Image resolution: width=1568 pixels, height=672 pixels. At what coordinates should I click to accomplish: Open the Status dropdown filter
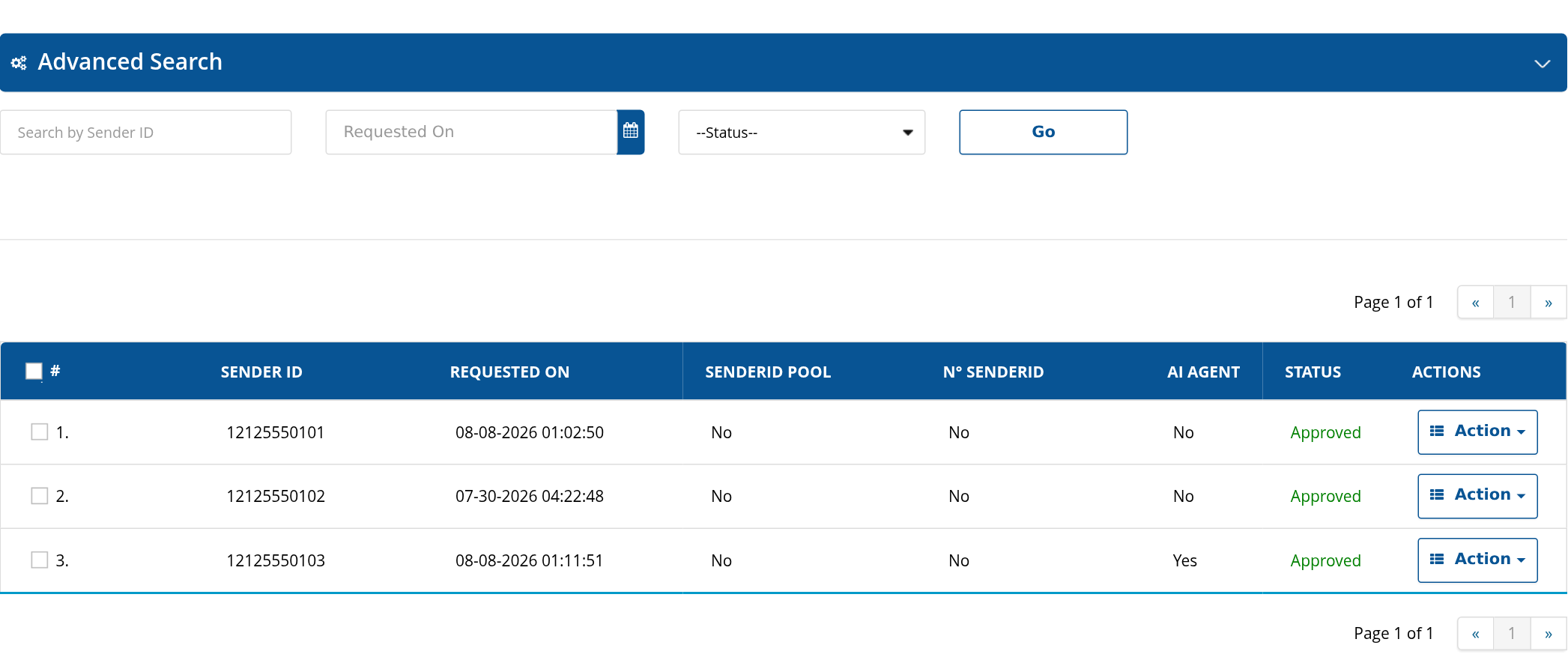(x=802, y=133)
